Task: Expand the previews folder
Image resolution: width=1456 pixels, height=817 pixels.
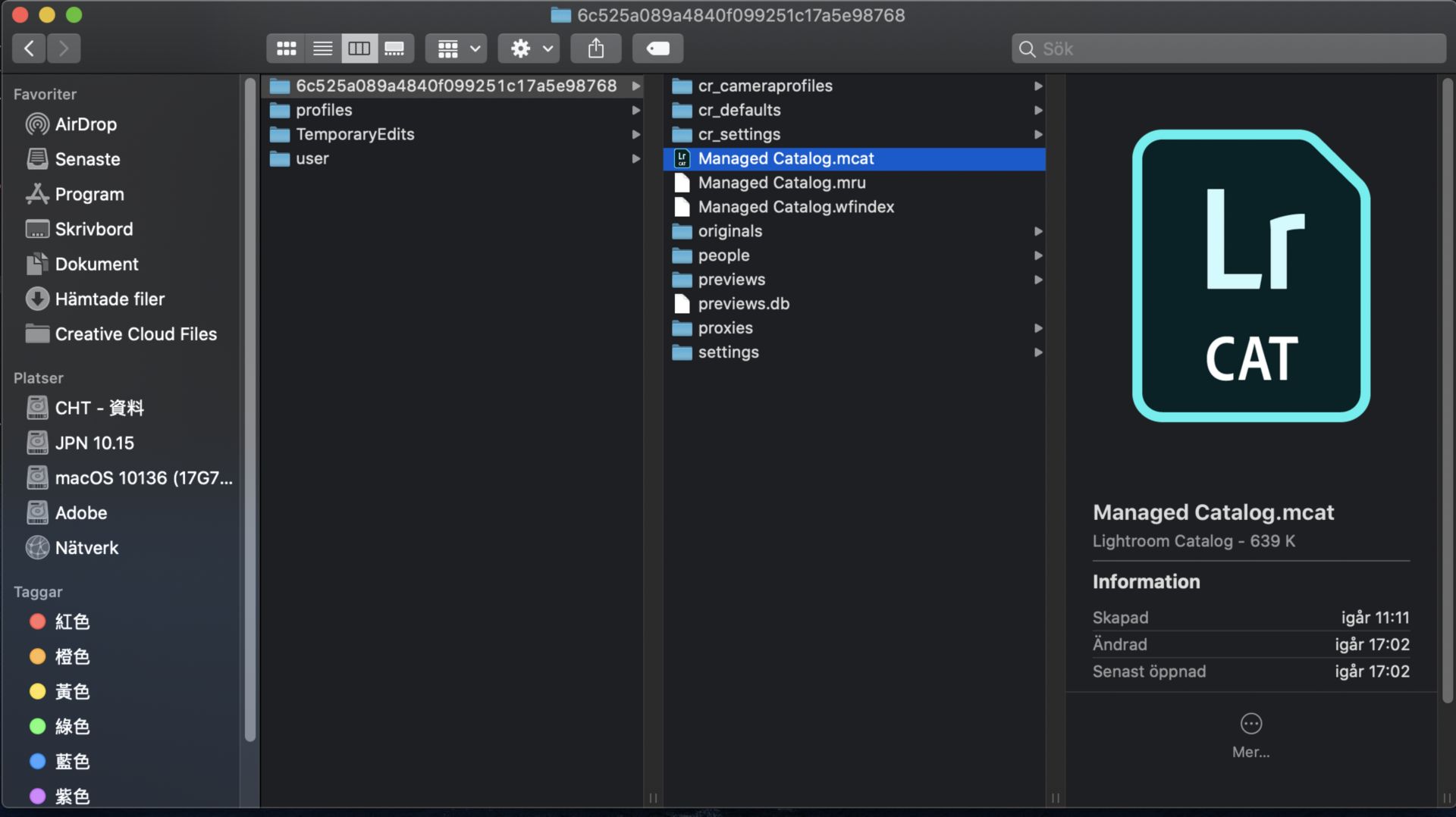Action: (x=1038, y=280)
